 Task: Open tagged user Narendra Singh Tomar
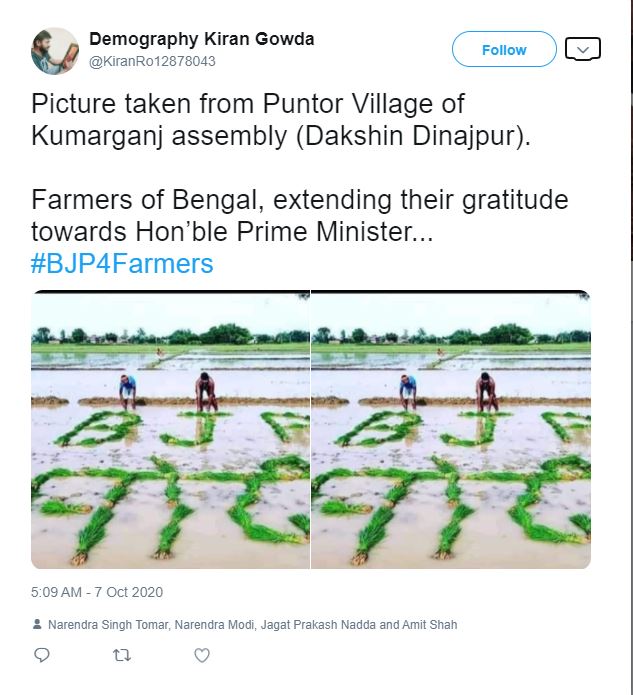click(x=109, y=625)
